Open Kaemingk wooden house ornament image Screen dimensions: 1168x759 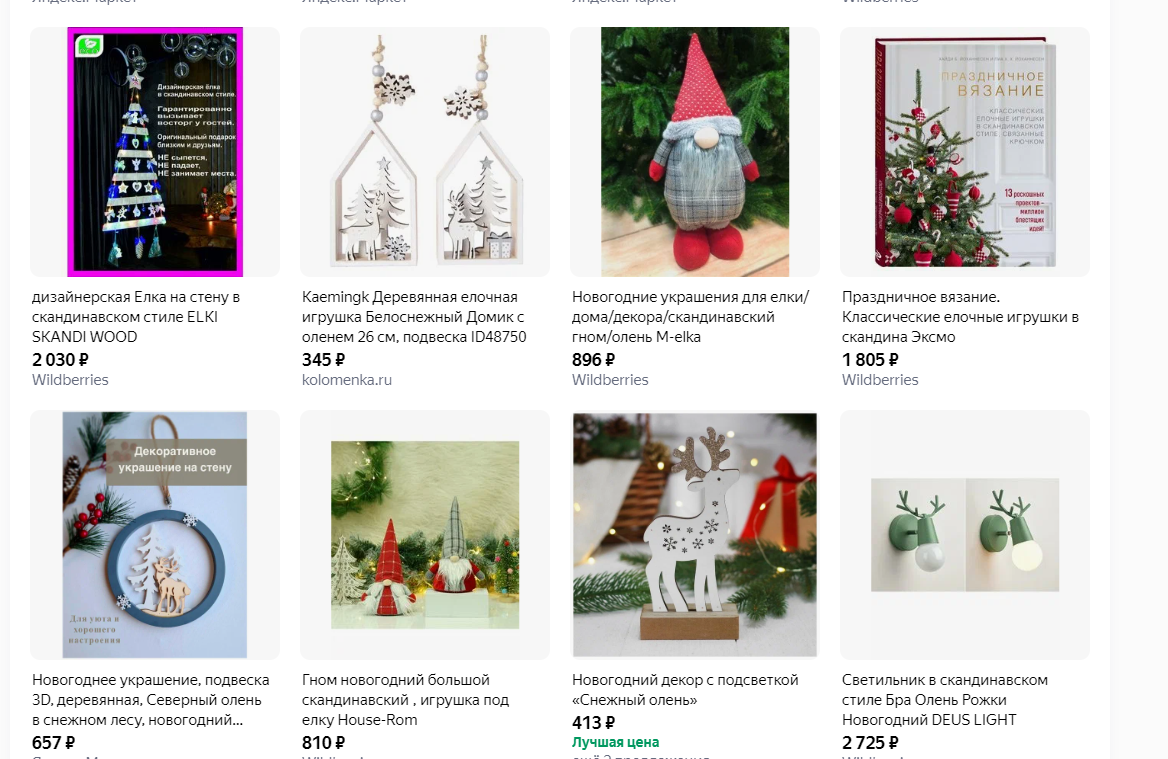[x=425, y=152]
